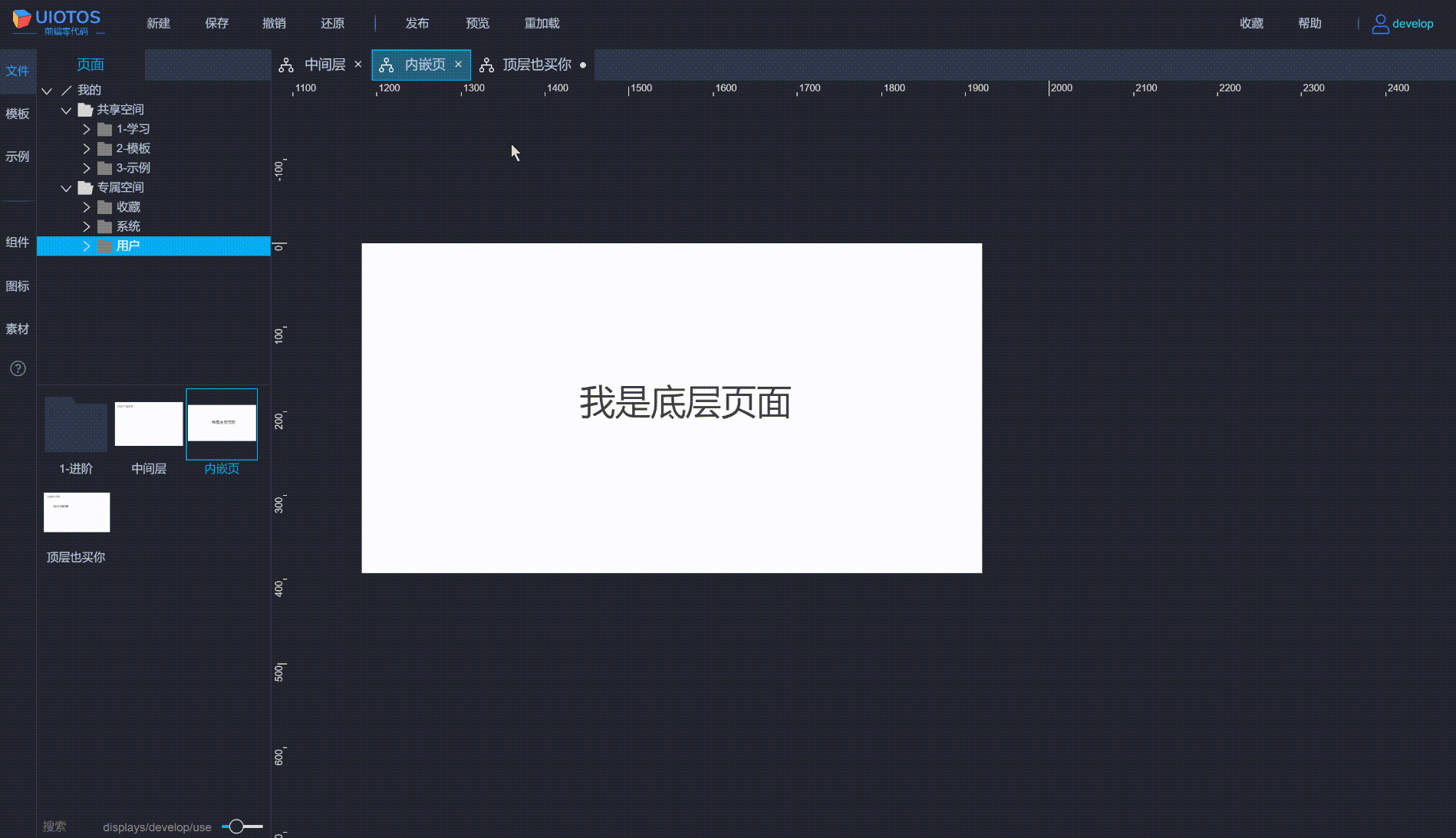Click the help question mark icon in sidebar

tap(18, 368)
